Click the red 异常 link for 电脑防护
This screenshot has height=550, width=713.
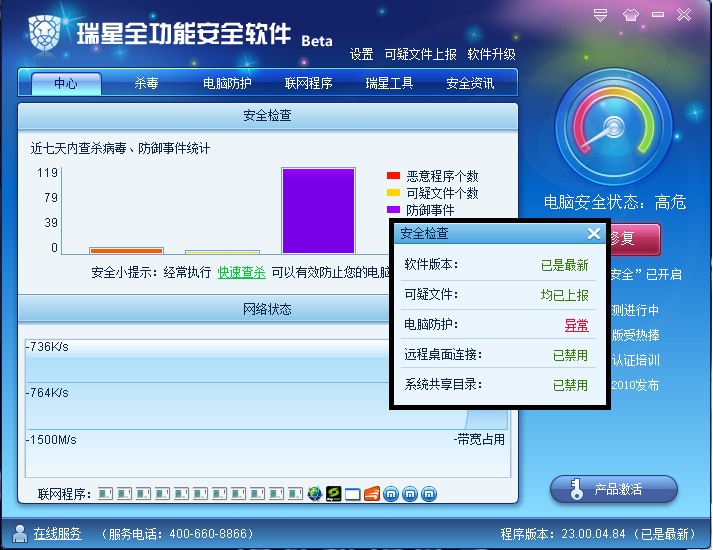click(577, 325)
